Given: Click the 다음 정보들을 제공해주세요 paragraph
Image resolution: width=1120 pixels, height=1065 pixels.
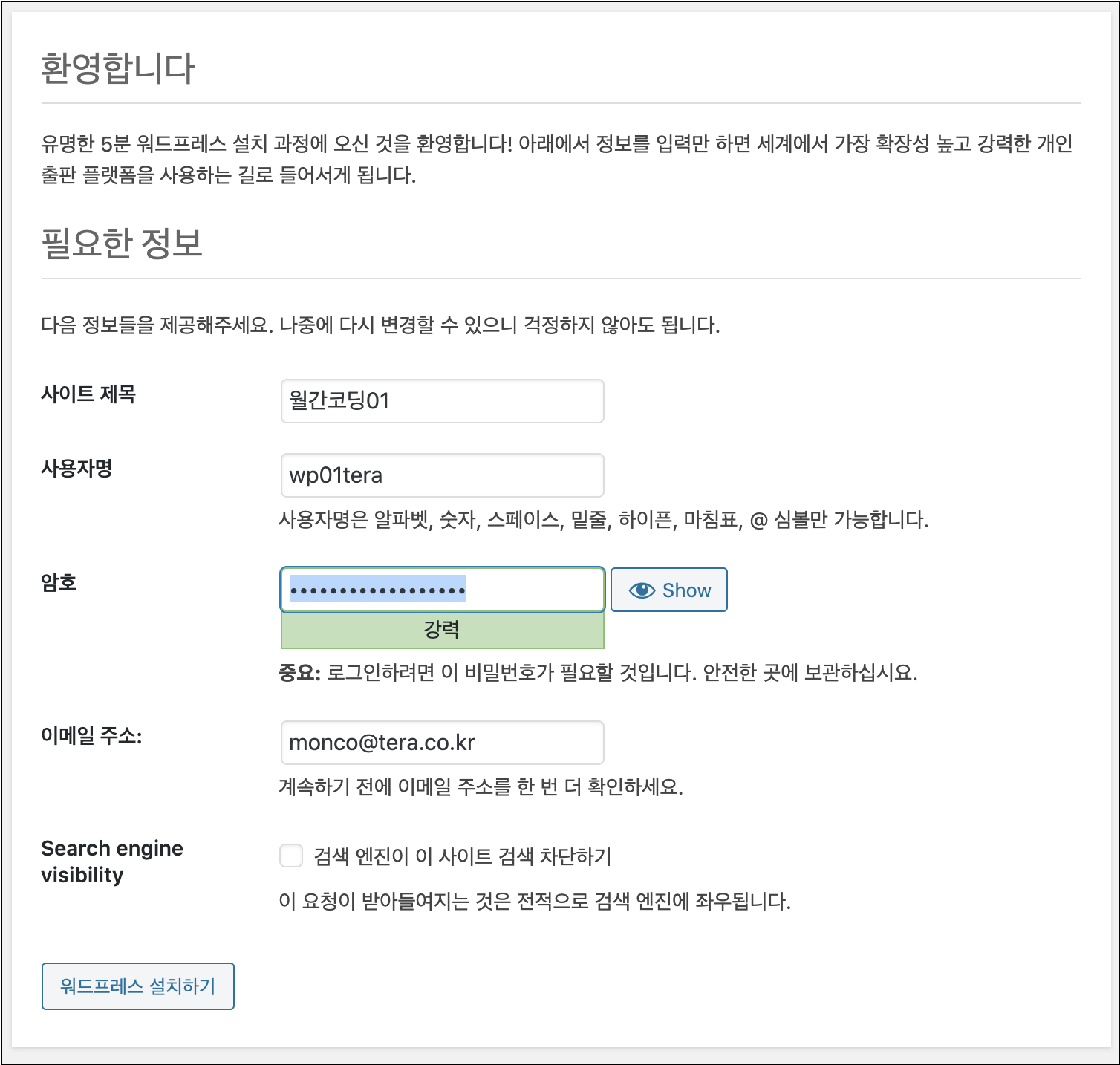Looking at the screenshot, I should coord(380,325).
